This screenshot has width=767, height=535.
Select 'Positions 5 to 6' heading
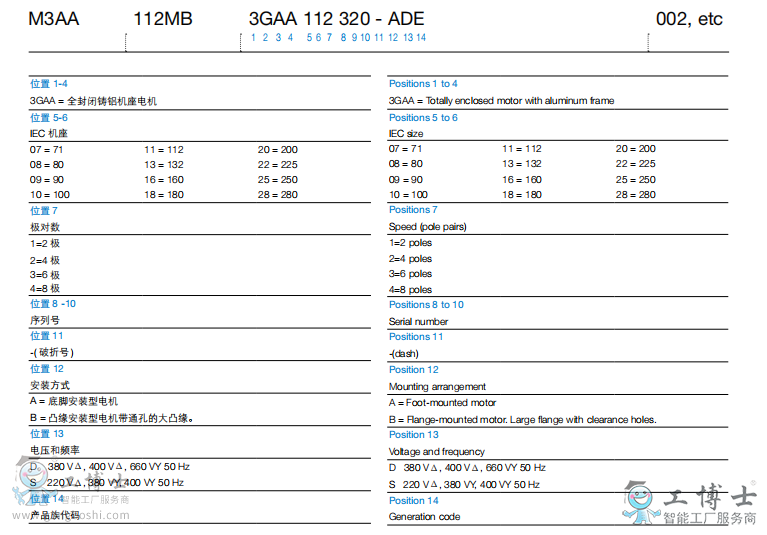point(423,117)
